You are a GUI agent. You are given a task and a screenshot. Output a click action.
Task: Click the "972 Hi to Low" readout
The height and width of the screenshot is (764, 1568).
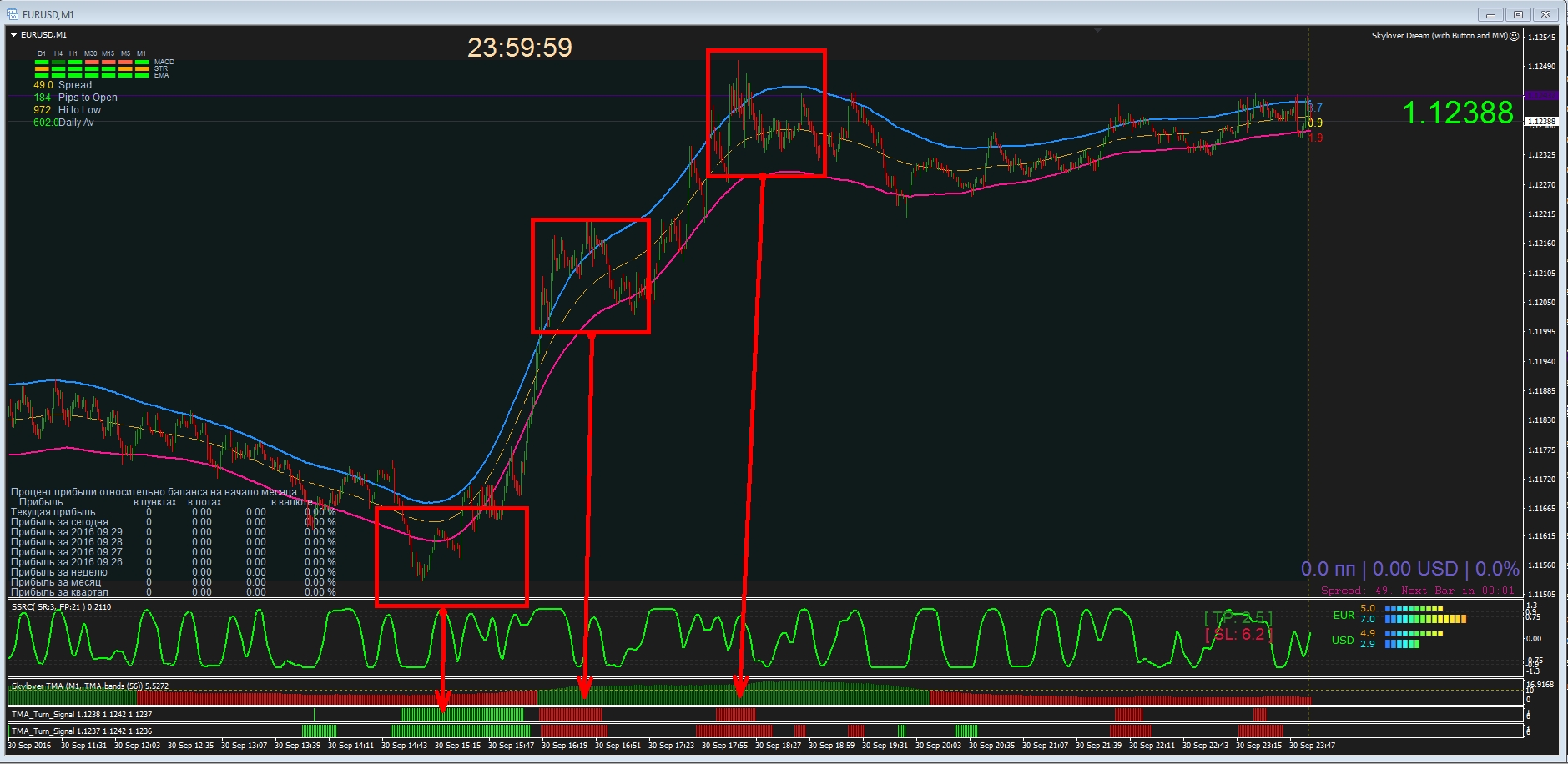pos(67,110)
